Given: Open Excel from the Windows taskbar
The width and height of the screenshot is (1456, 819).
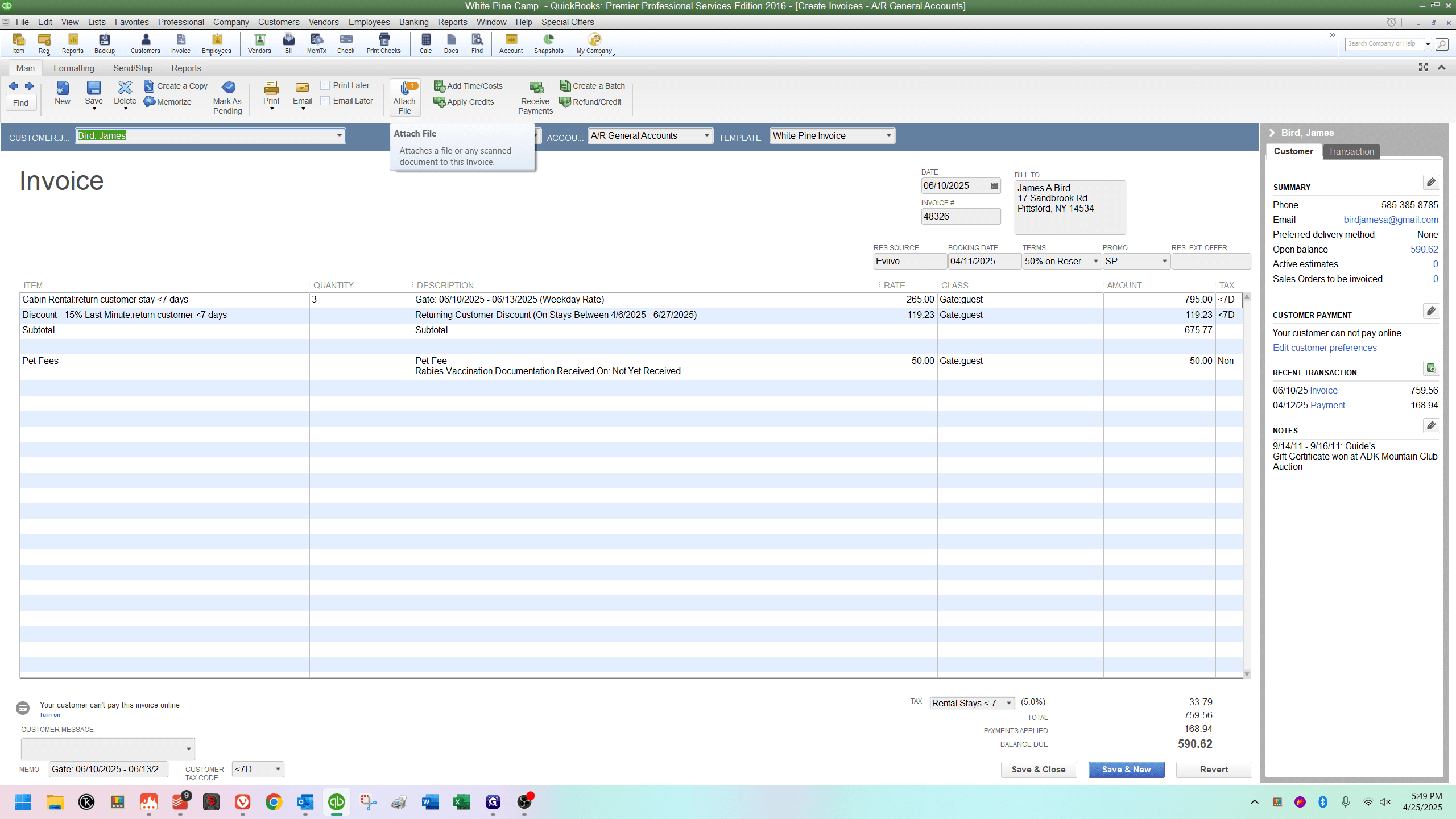Looking at the screenshot, I should 461,802.
